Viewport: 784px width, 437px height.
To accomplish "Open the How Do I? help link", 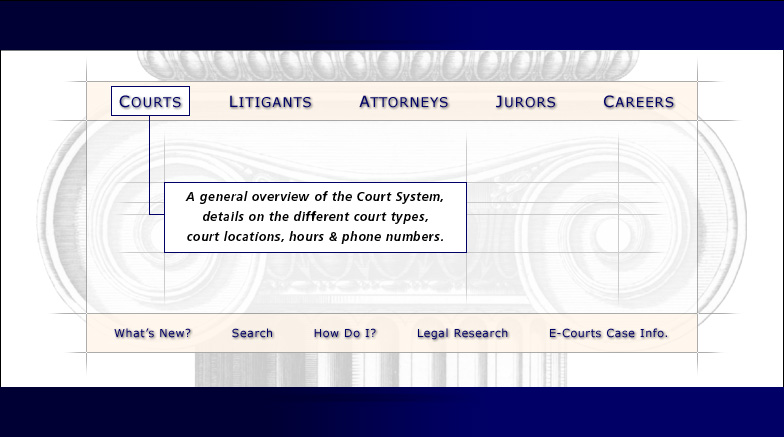I will (x=345, y=334).
